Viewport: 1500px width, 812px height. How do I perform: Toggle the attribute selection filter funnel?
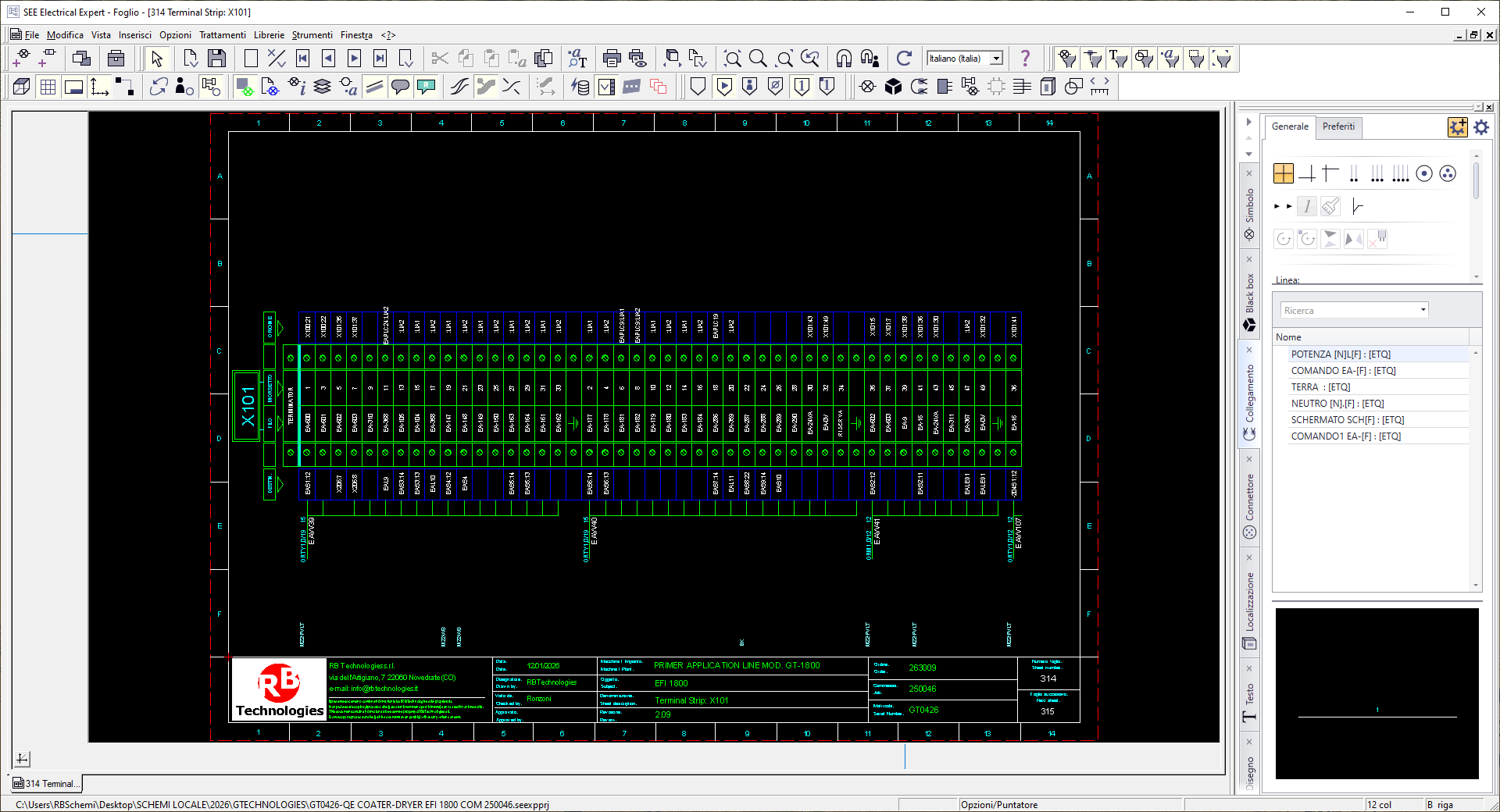click(x=1170, y=59)
